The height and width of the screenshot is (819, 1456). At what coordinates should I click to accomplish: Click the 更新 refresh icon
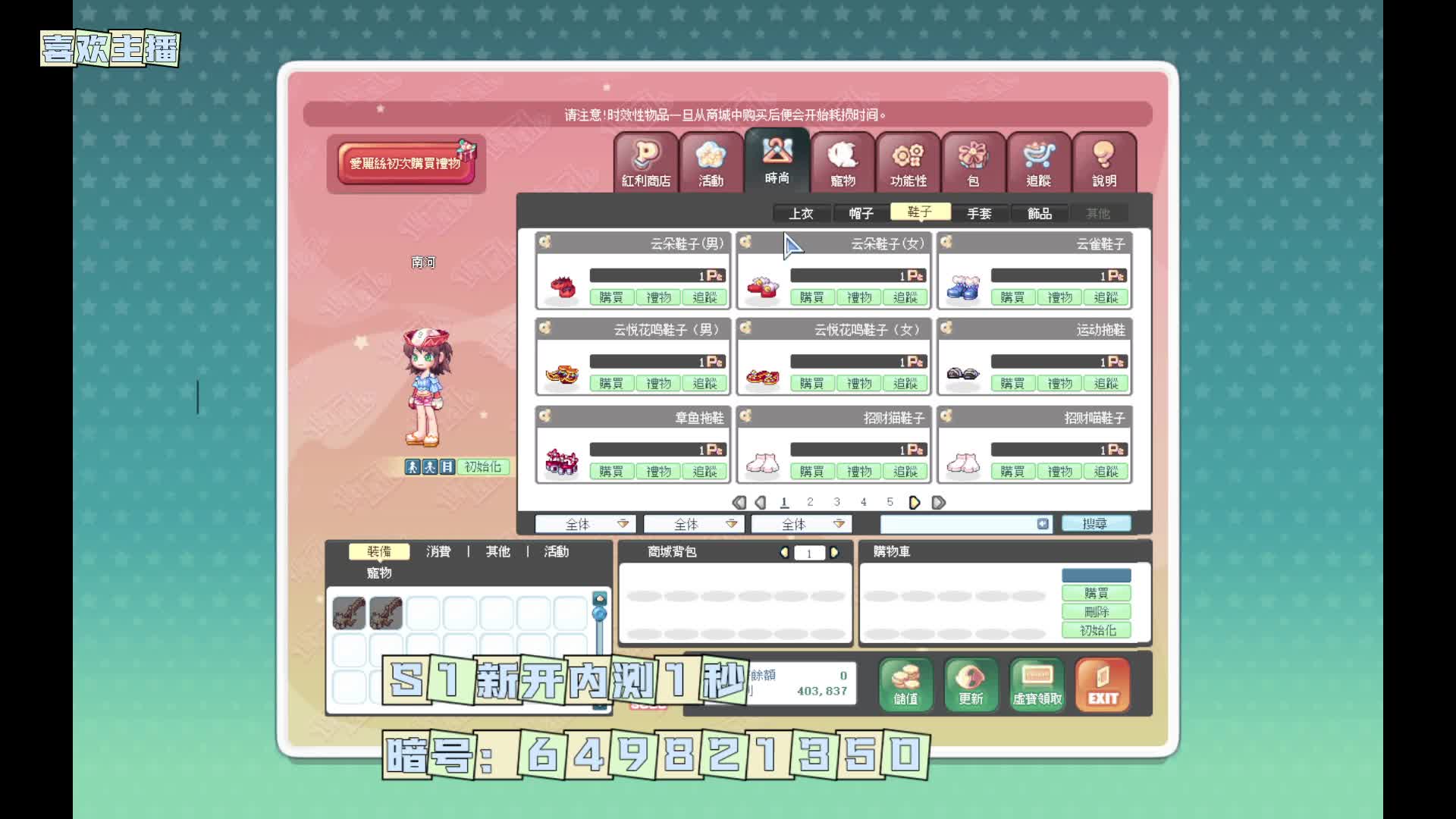[971, 685]
